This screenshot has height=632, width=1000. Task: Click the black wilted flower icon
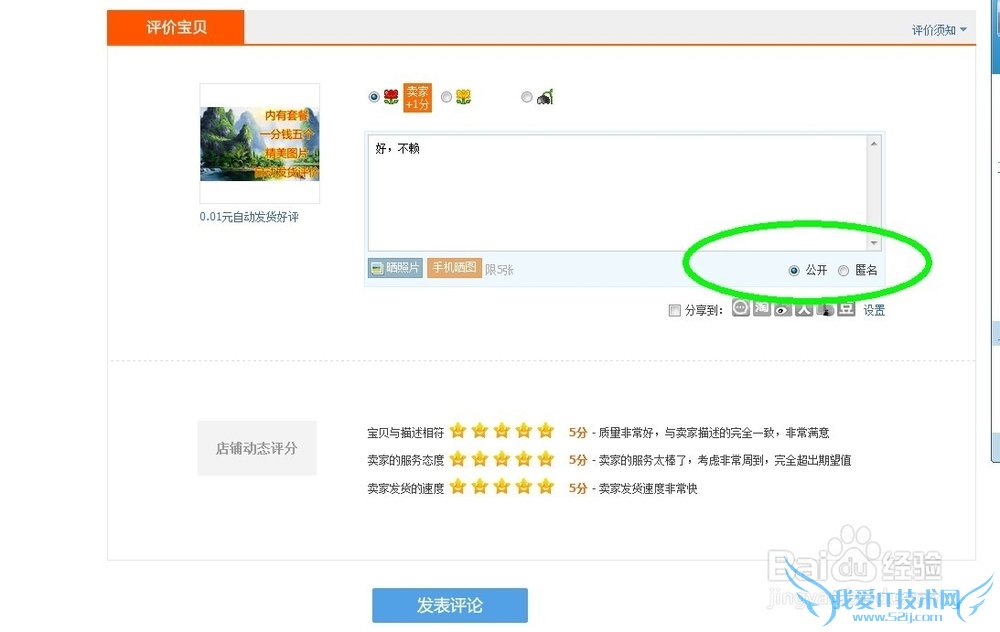click(x=545, y=96)
